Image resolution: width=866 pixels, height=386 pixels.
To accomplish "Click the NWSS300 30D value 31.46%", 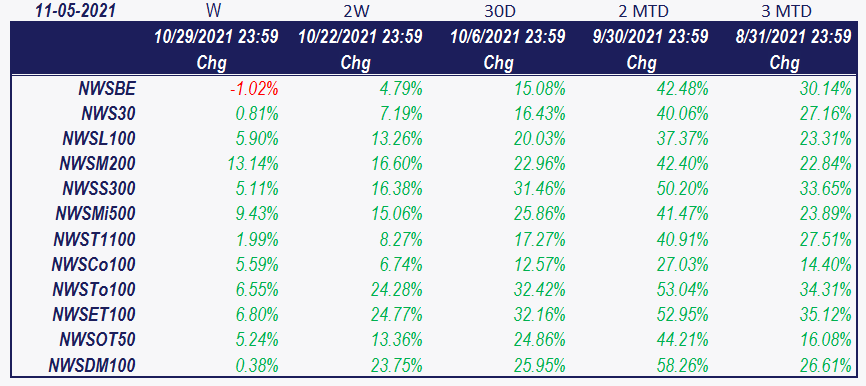I will point(539,189).
